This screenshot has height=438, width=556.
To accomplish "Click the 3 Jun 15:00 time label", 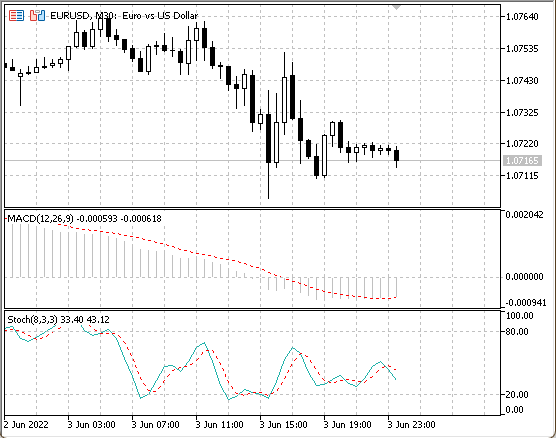I will pos(283,425).
